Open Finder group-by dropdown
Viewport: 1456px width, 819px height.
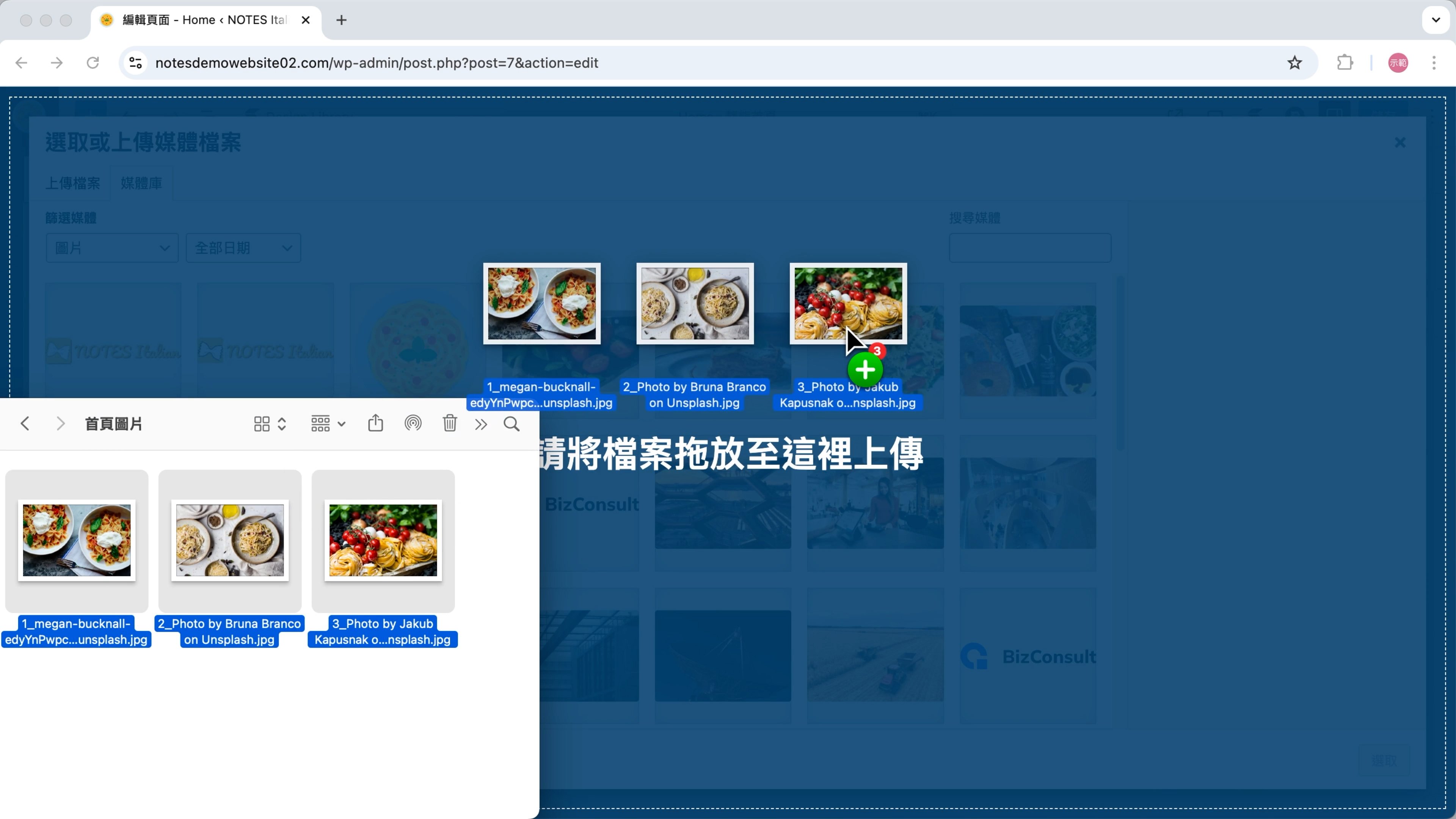click(x=328, y=424)
